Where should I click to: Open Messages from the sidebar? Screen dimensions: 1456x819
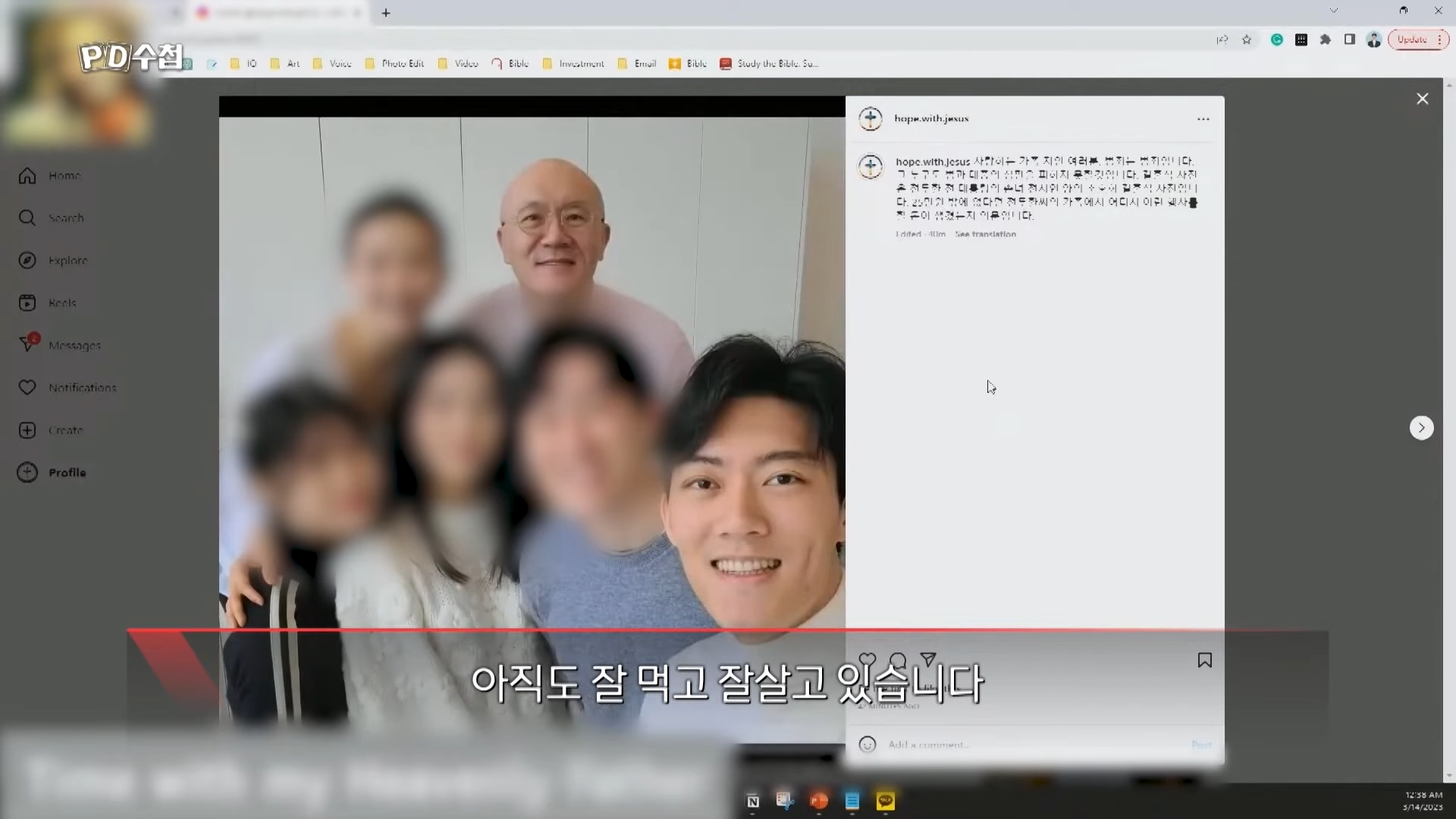pyautogui.click(x=59, y=345)
